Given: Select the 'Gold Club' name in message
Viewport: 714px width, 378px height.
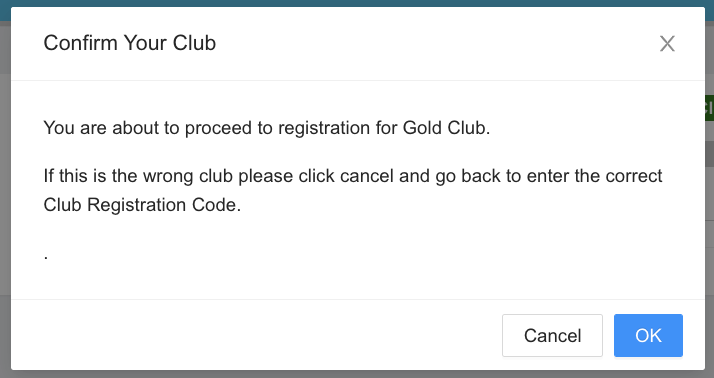Looking at the screenshot, I should tap(444, 128).
